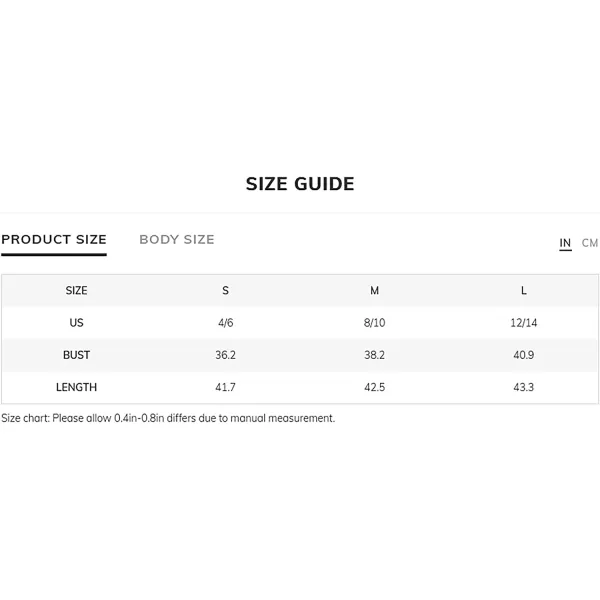Select the PRODUCT SIZE tab
600x600 pixels.
pos(54,240)
